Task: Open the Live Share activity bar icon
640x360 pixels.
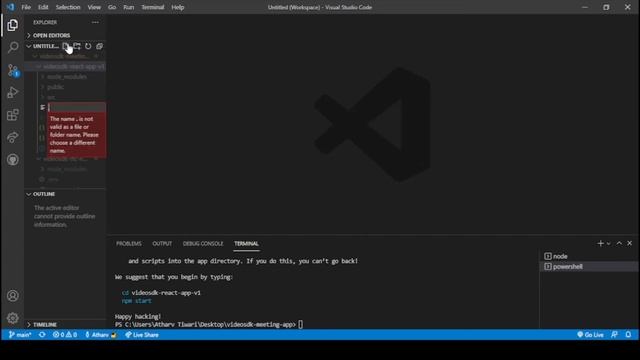Action: click(13, 137)
